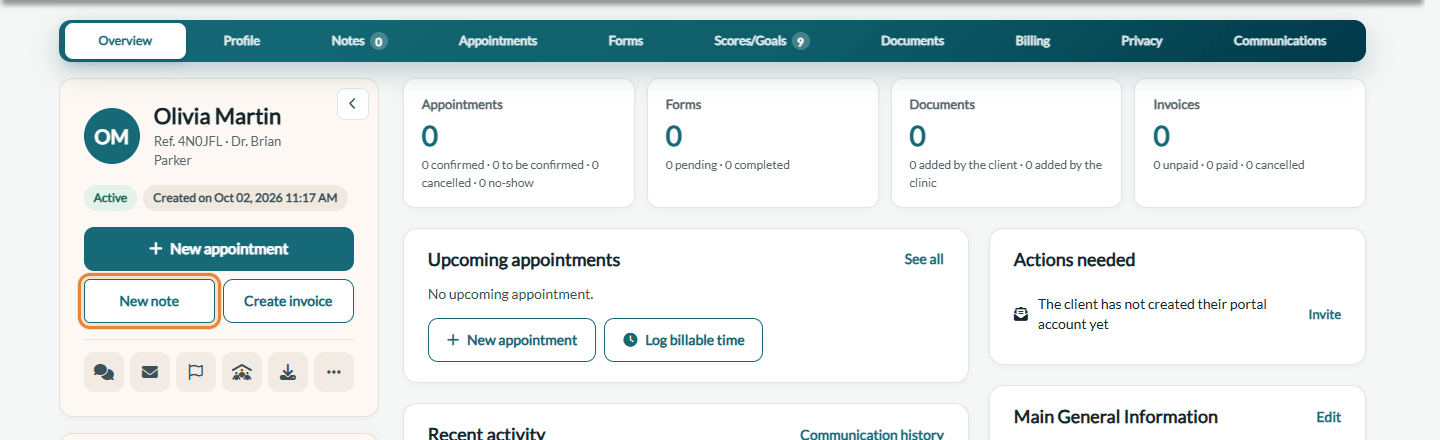Click the download icon button
1440x440 pixels.
coord(288,372)
